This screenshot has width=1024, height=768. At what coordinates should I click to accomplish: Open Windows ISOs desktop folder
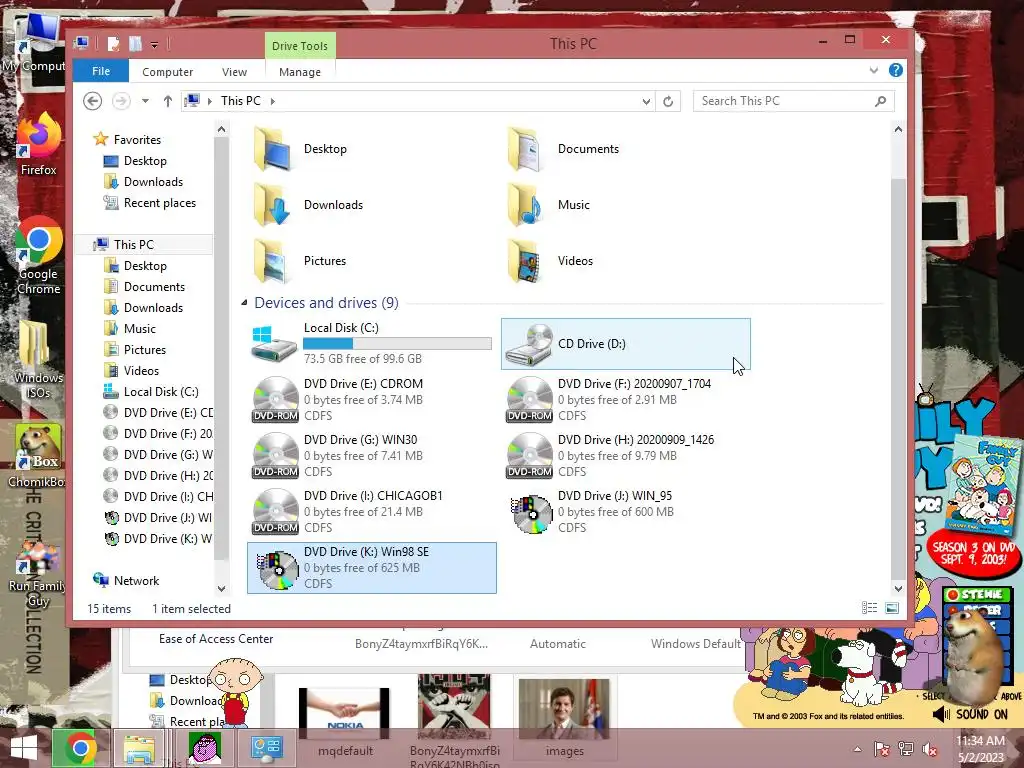coord(38,360)
